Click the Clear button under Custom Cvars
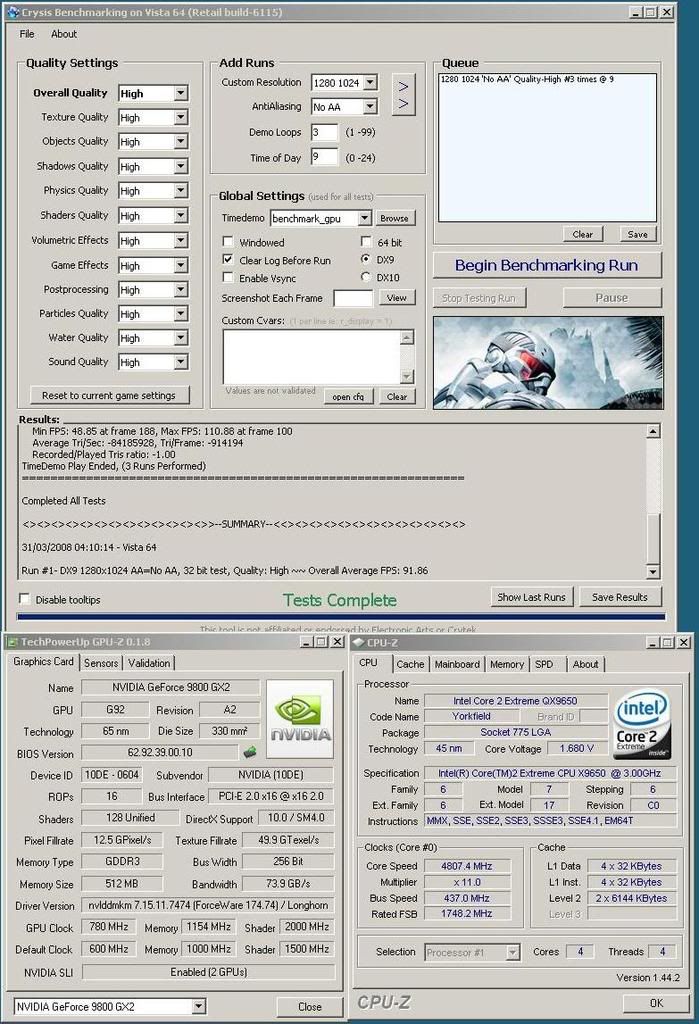This screenshot has width=699, height=1024. (397, 396)
